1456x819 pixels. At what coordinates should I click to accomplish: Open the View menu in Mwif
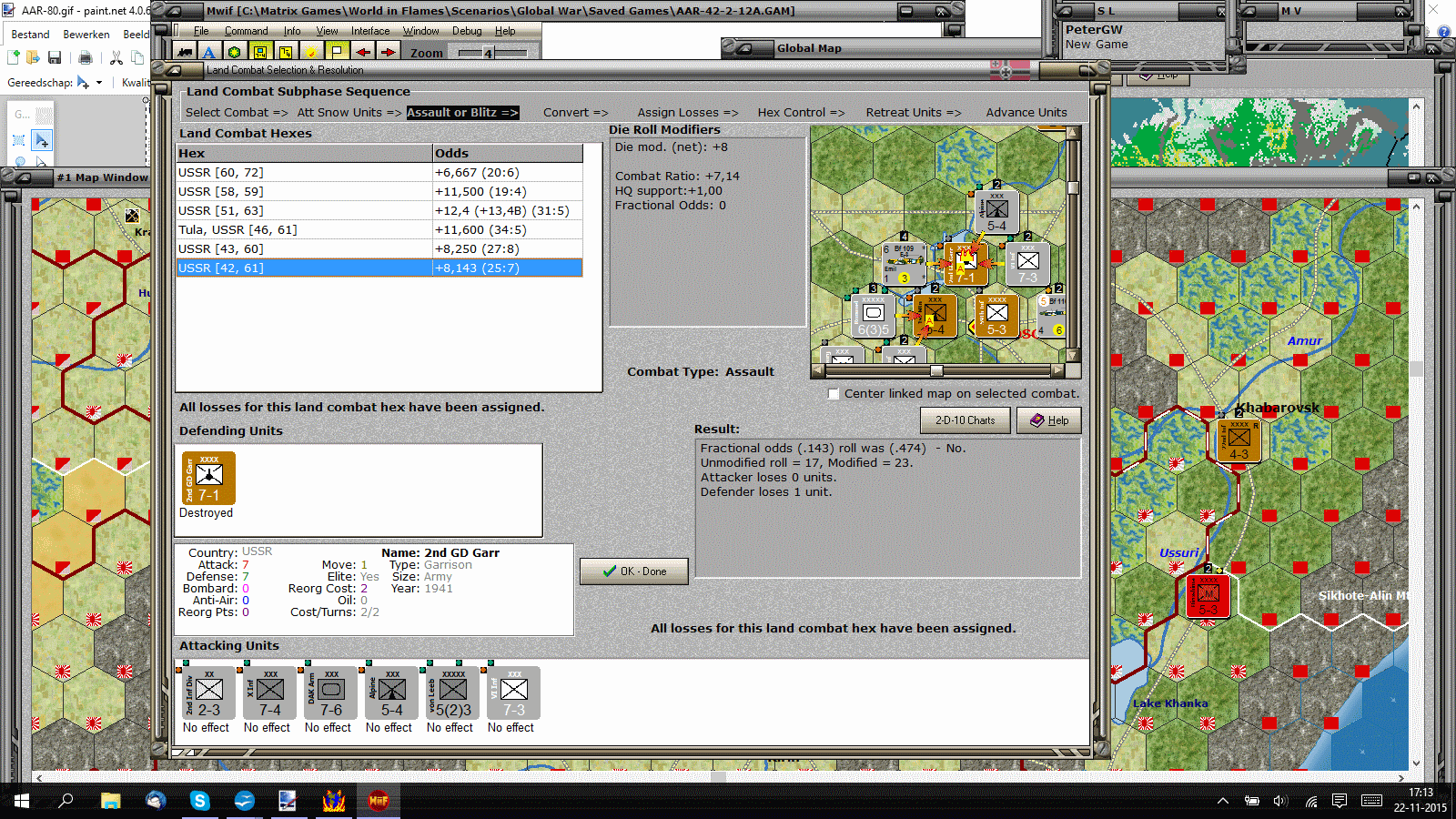(328, 31)
